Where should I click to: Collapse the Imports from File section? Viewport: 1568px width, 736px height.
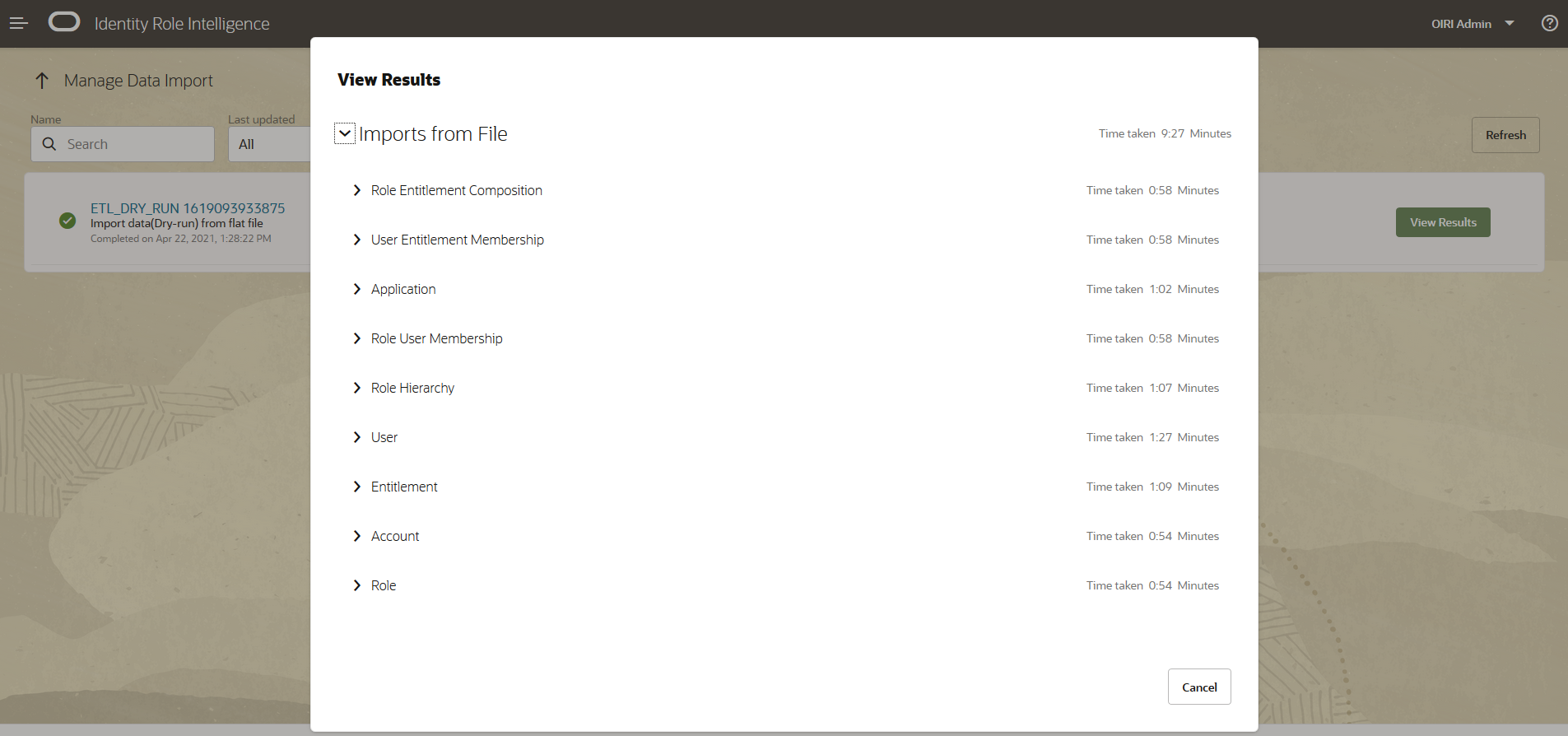click(x=345, y=133)
